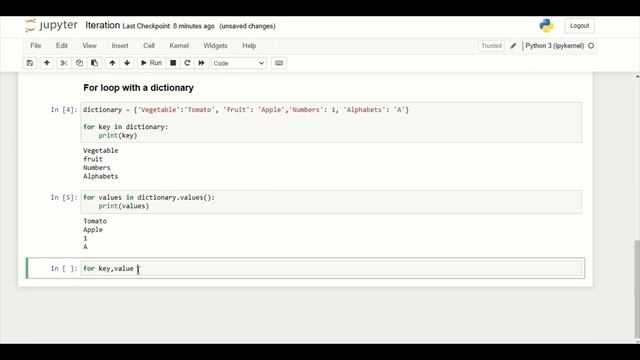Rename the notebook titled Iteration
Screen dimensions: 640x360
click(102, 25)
